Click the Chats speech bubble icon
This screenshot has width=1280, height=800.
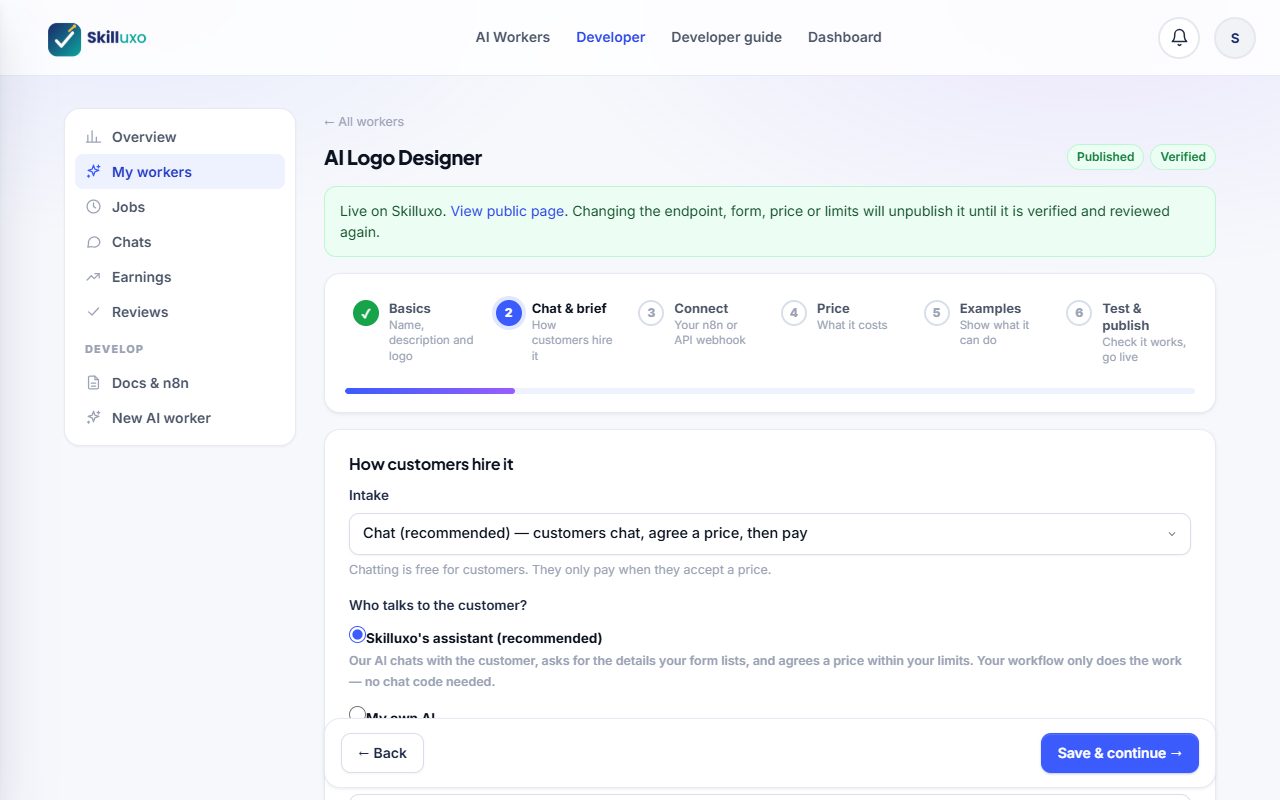(x=93, y=242)
